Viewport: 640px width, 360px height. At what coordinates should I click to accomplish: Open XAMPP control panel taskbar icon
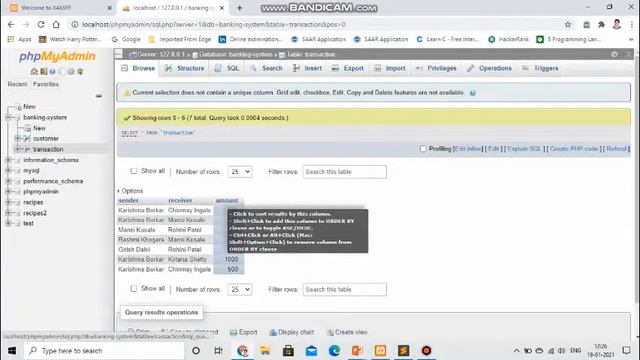click(x=380, y=351)
